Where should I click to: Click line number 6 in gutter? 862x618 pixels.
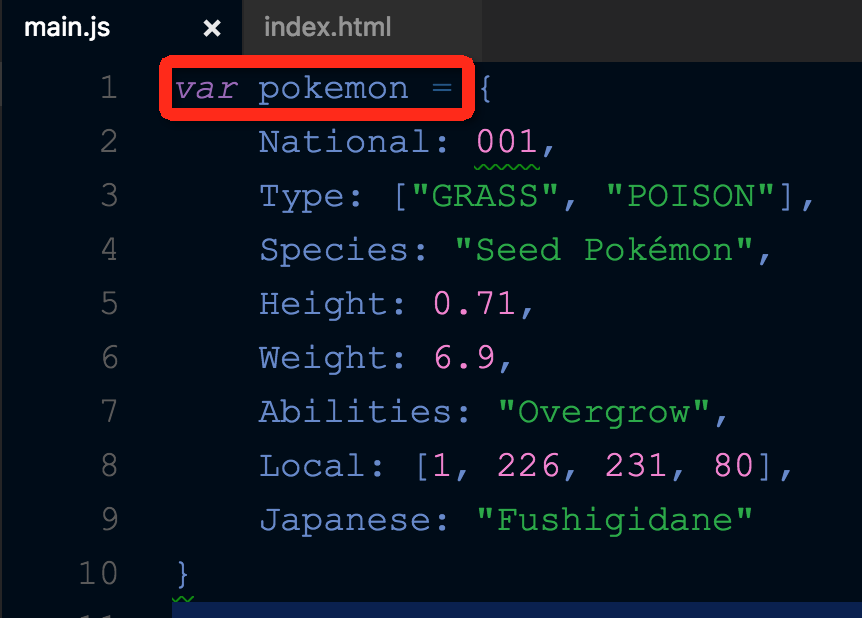(x=109, y=357)
